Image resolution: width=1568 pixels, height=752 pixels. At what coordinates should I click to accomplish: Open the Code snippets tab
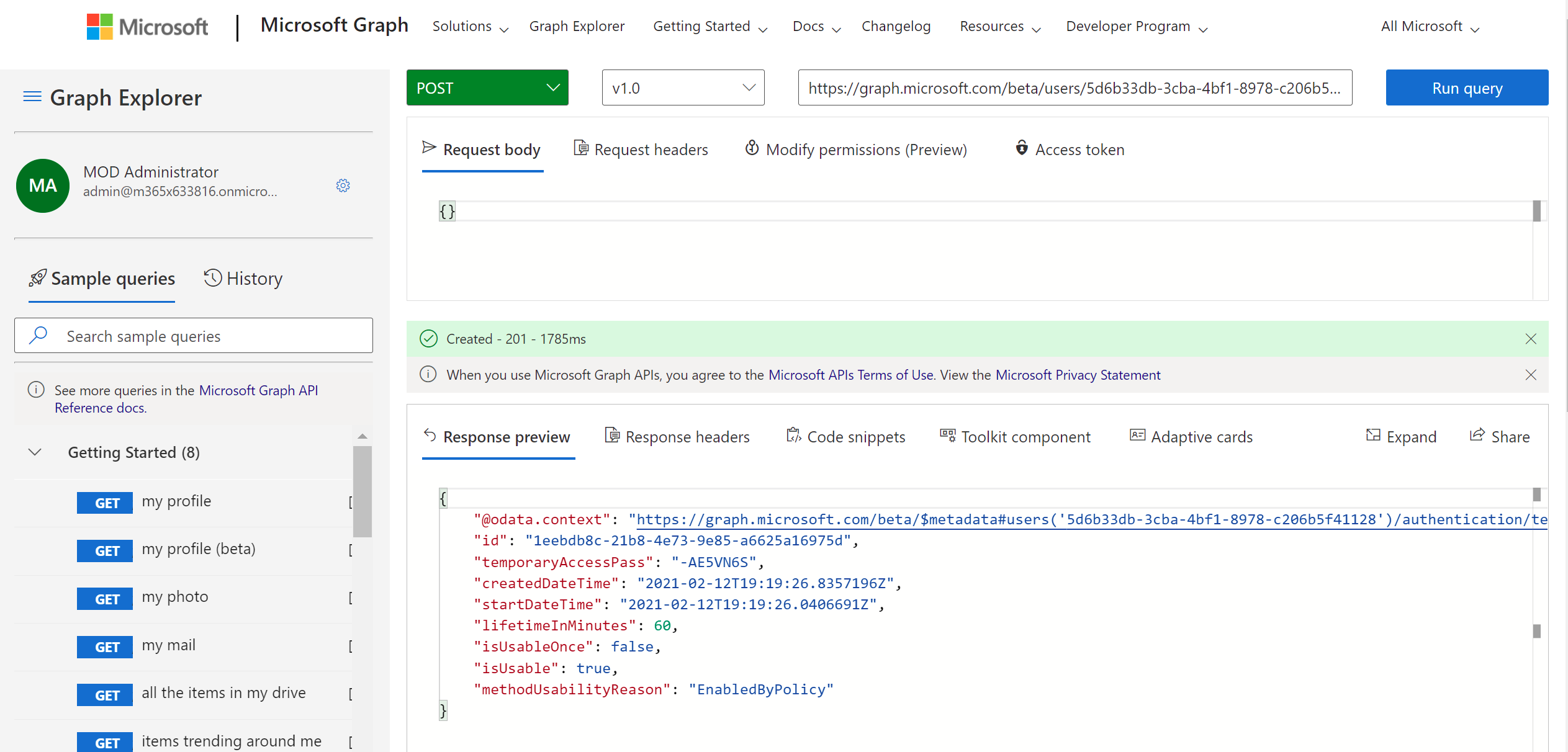click(x=846, y=436)
